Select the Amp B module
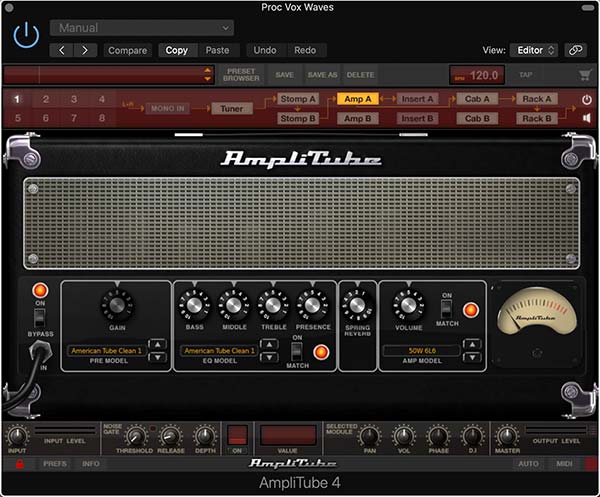 [x=357, y=119]
